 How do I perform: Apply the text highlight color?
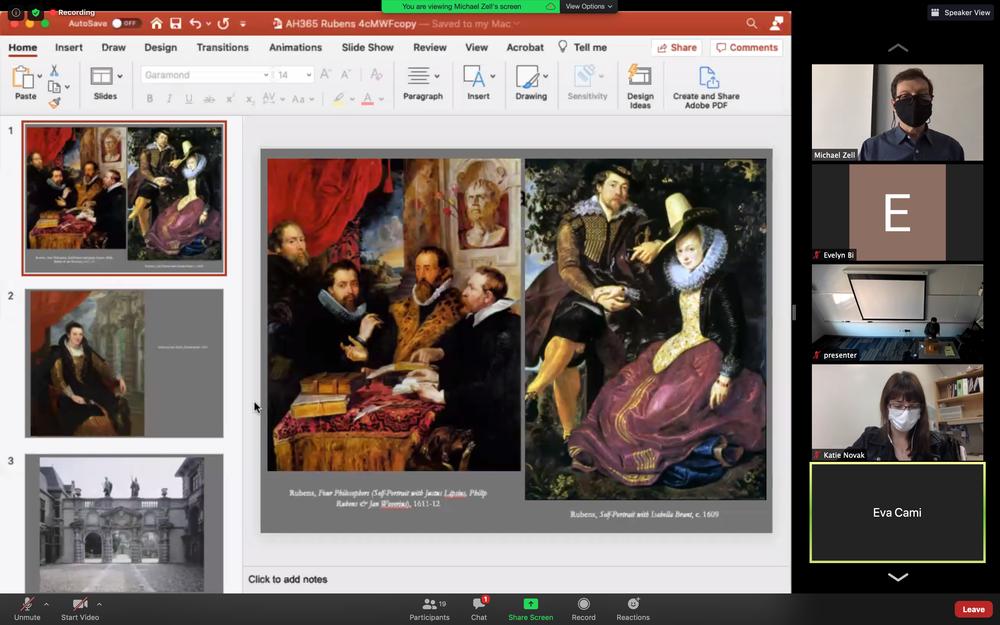tap(338, 99)
